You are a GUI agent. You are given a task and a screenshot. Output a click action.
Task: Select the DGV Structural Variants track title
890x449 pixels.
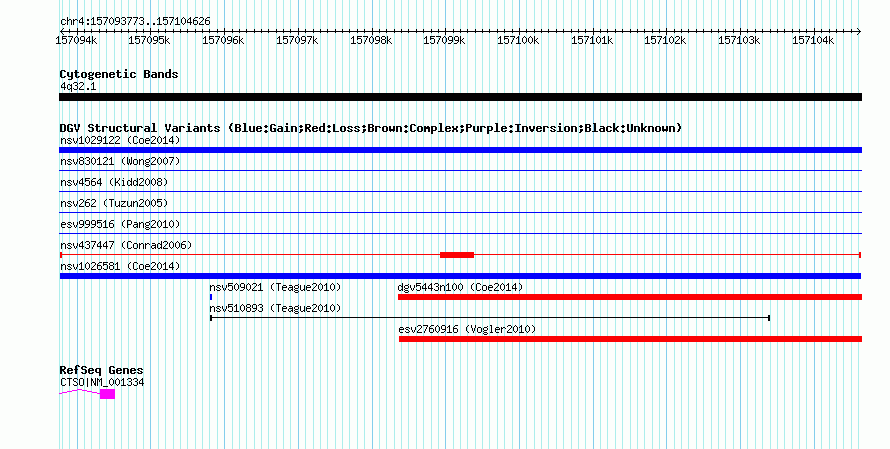click(371, 128)
